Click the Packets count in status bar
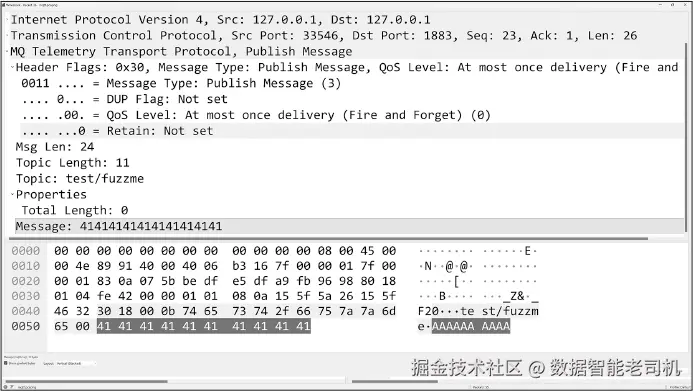 click(481, 387)
